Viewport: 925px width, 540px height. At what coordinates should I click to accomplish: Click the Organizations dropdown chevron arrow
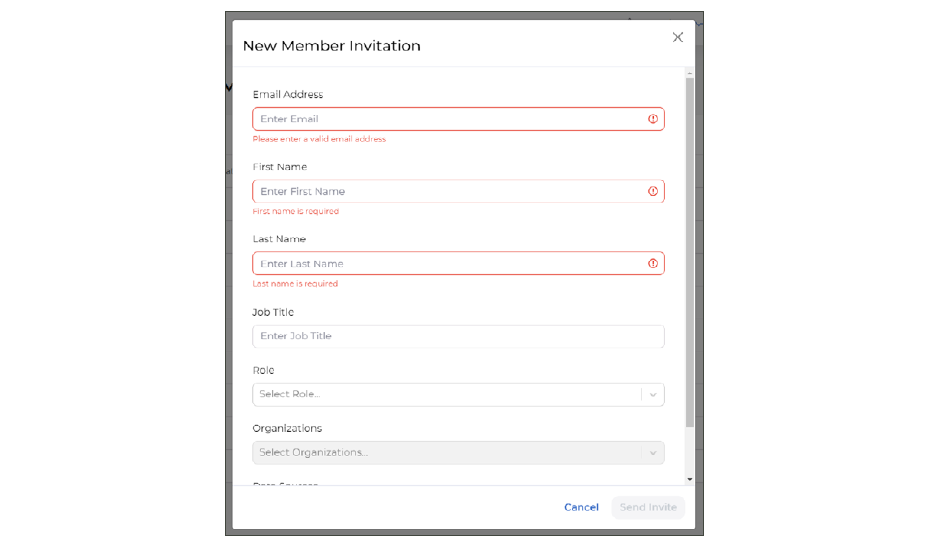click(x=653, y=453)
